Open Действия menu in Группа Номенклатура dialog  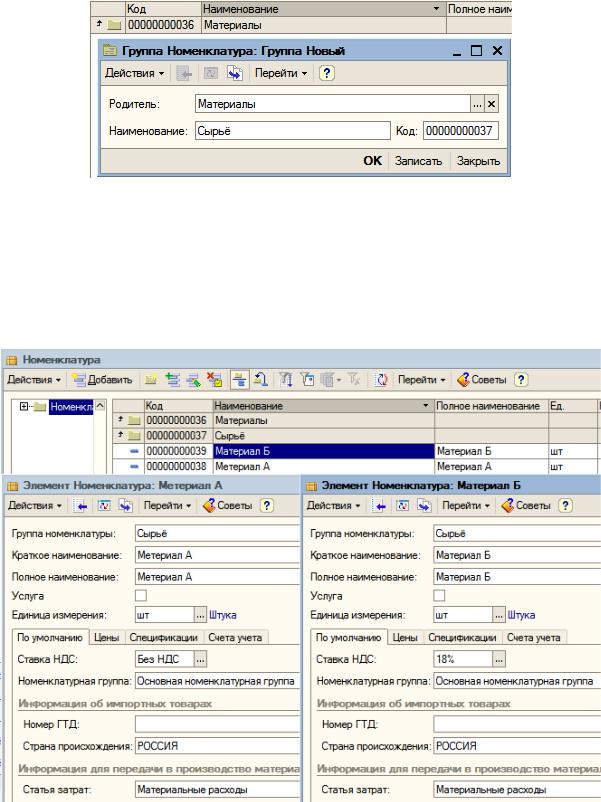click(135, 73)
